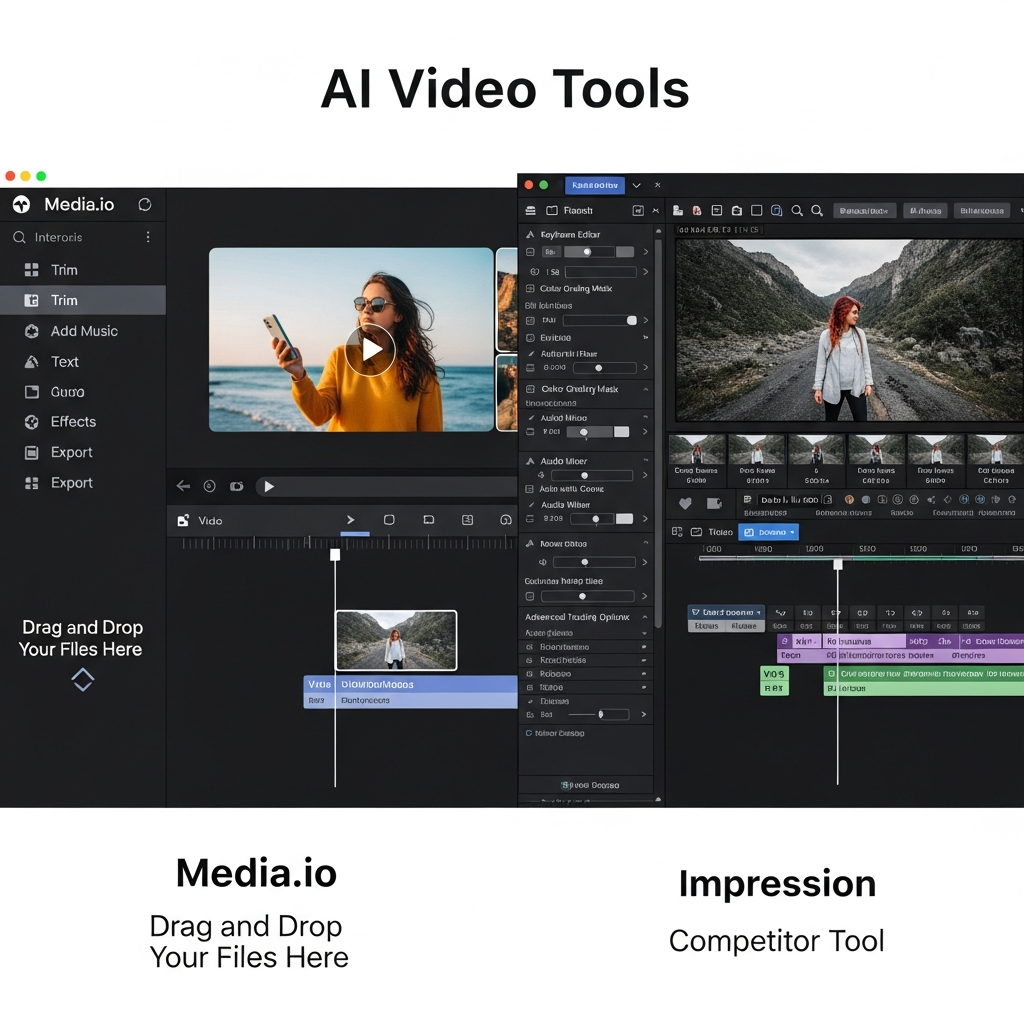Click the plain square frame icon in toolbar

[x=757, y=210]
